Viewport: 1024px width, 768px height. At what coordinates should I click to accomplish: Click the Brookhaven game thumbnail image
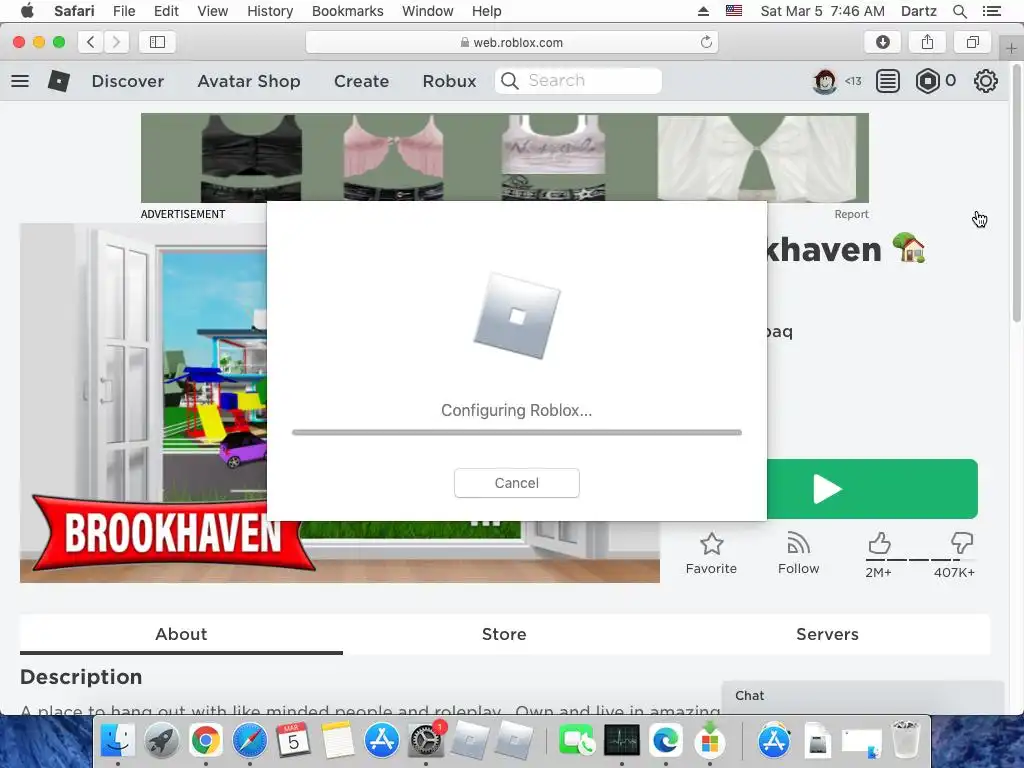[143, 403]
